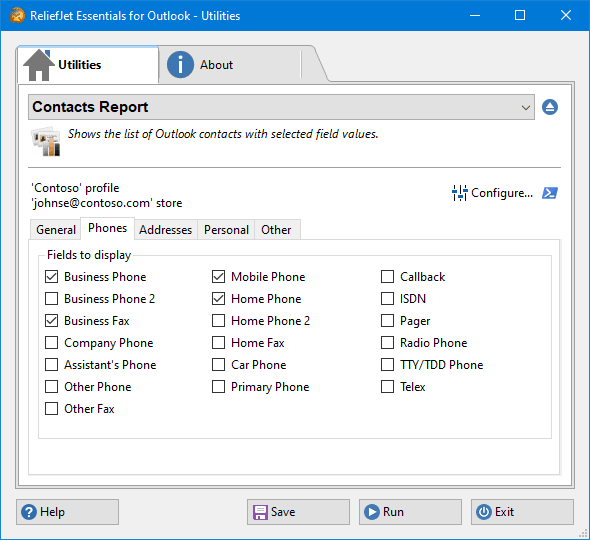Open the Addresses tab

(x=166, y=230)
